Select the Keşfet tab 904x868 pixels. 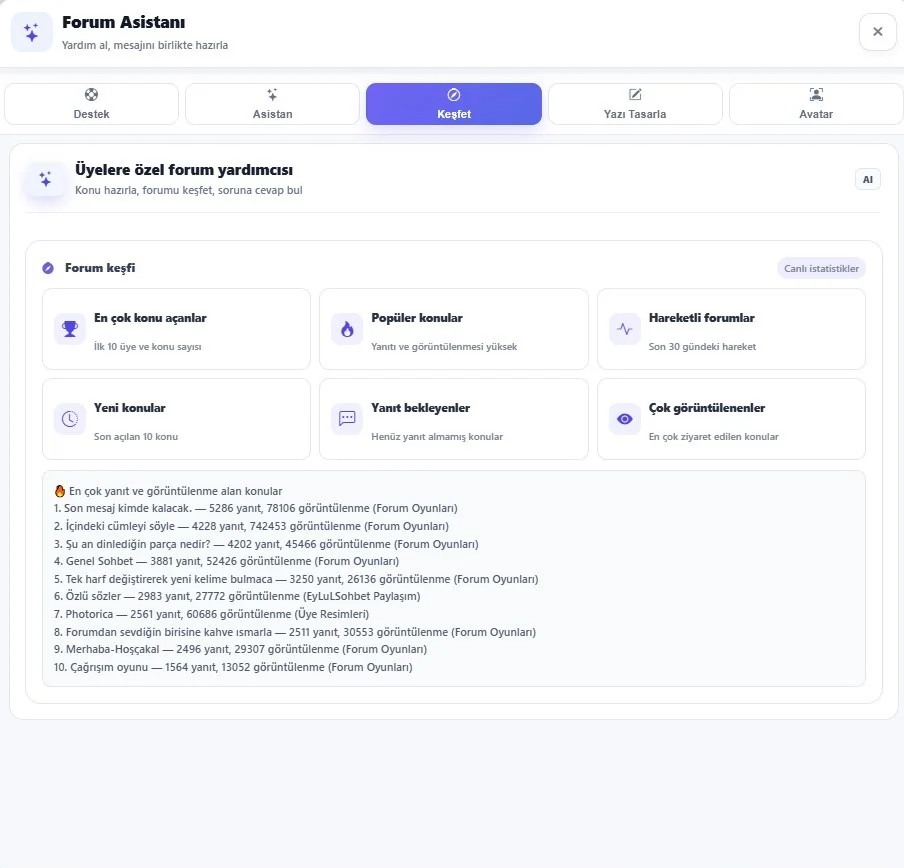(x=454, y=104)
